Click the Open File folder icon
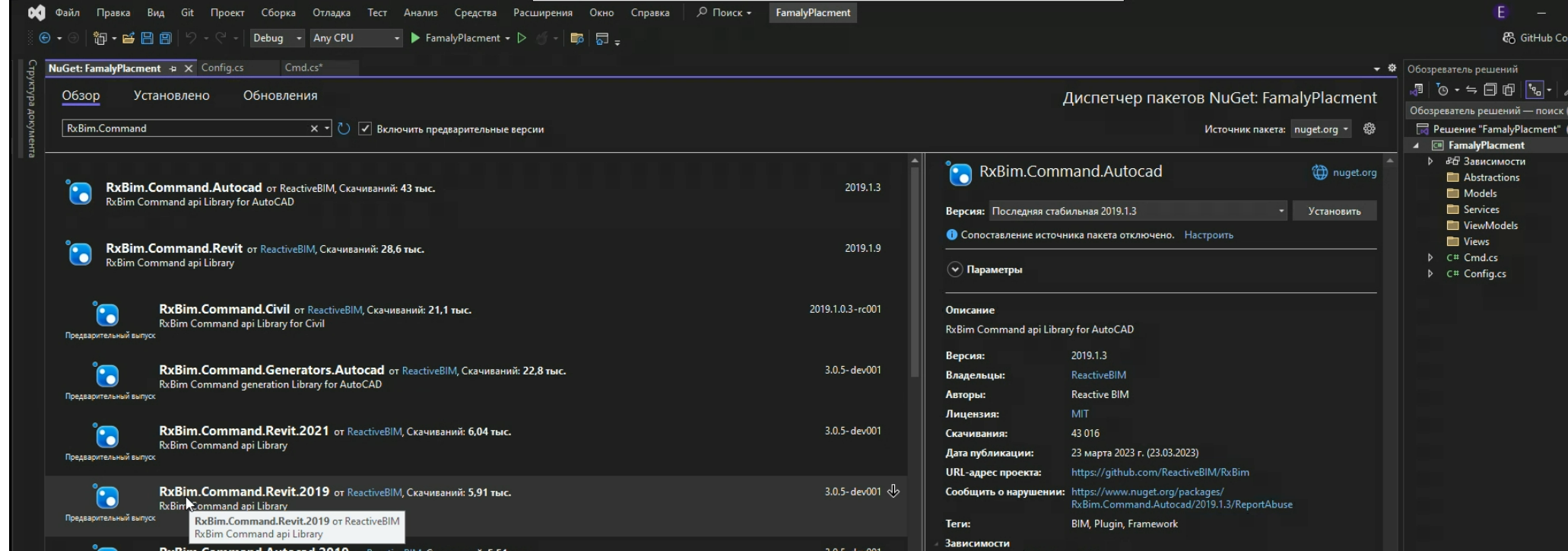This screenshot has height=551, width=1568. pyautogui.click(x=129, y=38)
